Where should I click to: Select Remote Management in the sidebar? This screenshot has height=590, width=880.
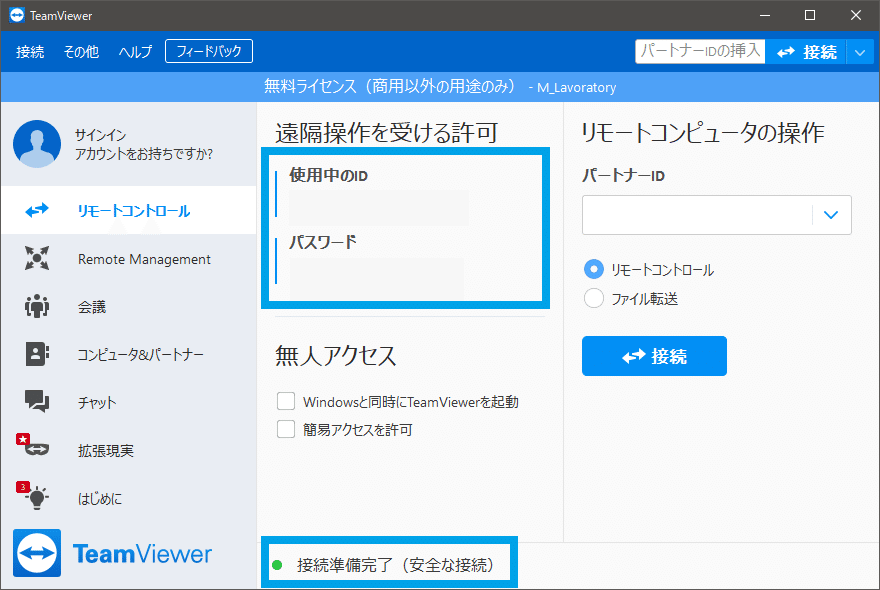coord(129,259)
